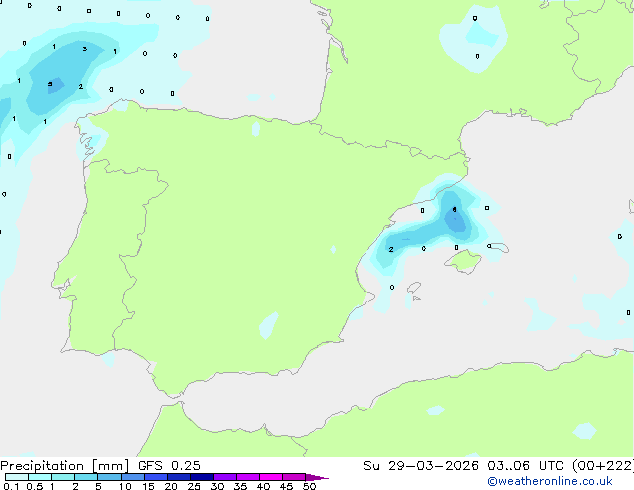Screen dimensions: 634x490
Task: Click the 45–50 mm legend swatch
Action: pyautogui.click(x=294, y=477)
